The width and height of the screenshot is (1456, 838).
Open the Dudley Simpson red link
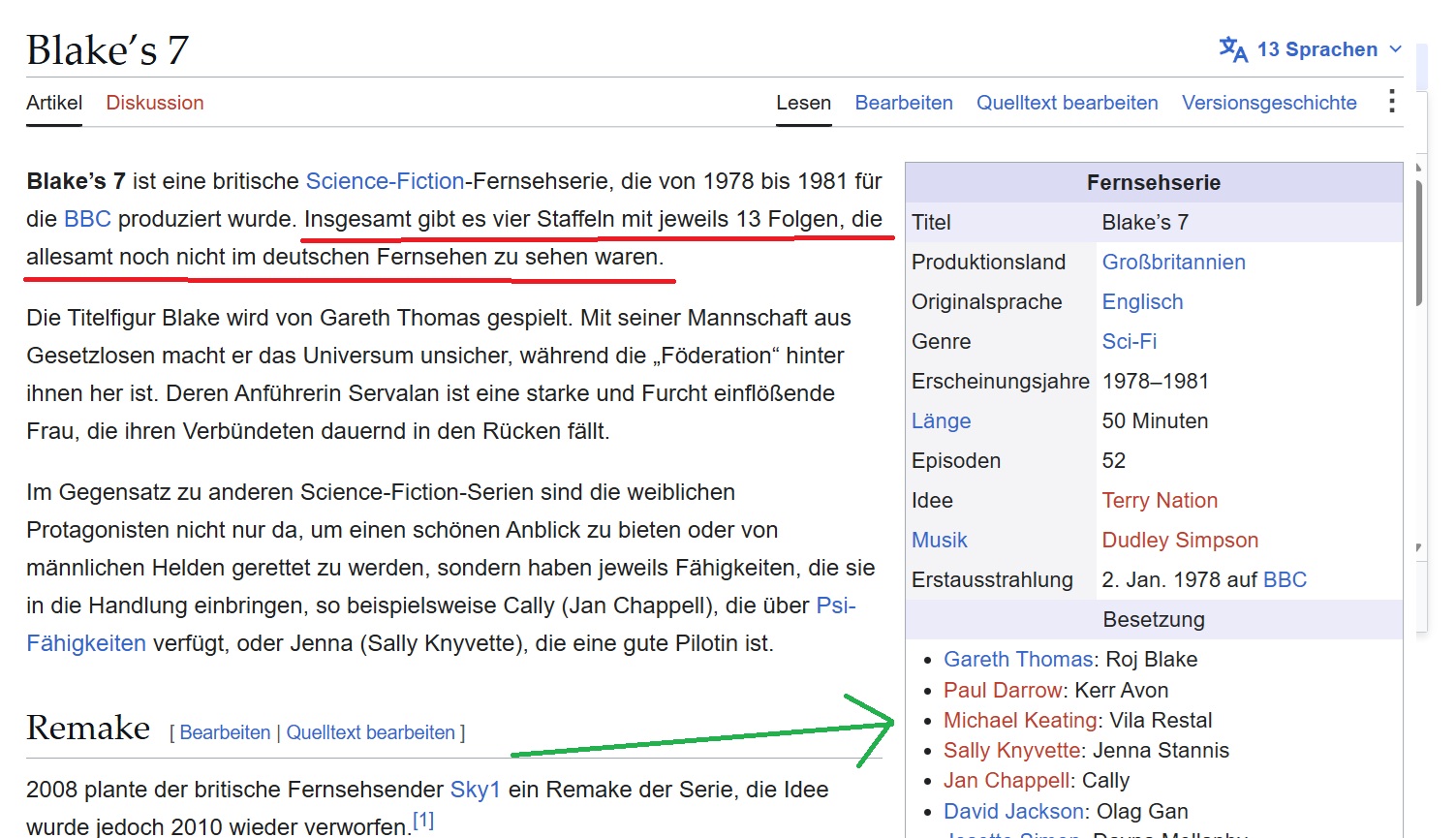(1180, 540)
